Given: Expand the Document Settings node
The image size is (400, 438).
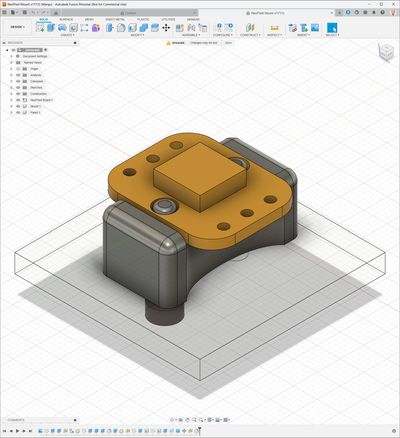Looking at the screenshot, I should click(x=11, y=56).
